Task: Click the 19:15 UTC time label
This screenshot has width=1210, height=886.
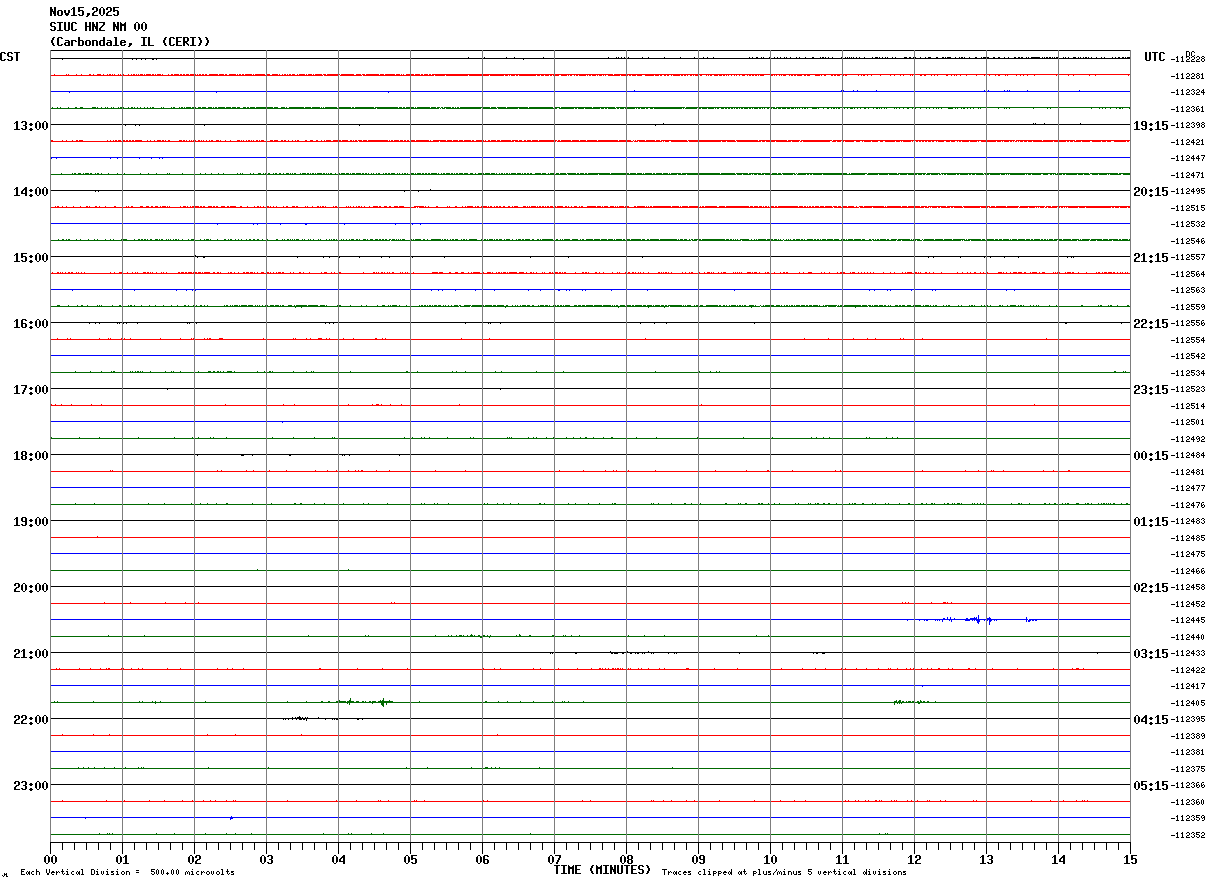Action: coord(1151,125)
